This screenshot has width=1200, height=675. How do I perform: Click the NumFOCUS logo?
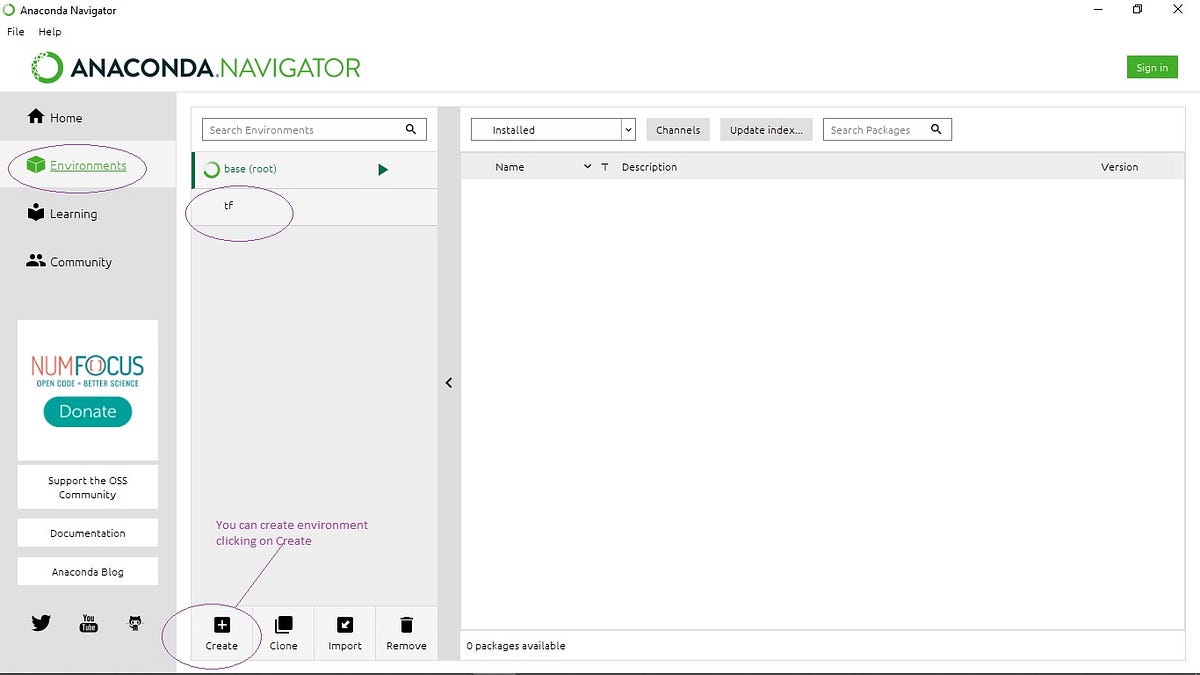[x=88, y=369]
